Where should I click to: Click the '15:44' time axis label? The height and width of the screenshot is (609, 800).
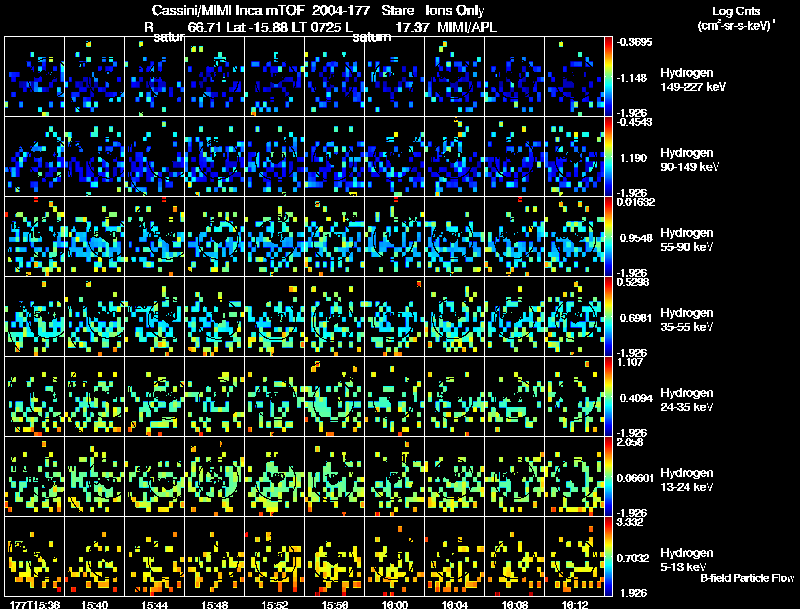[x=155, y=604]
